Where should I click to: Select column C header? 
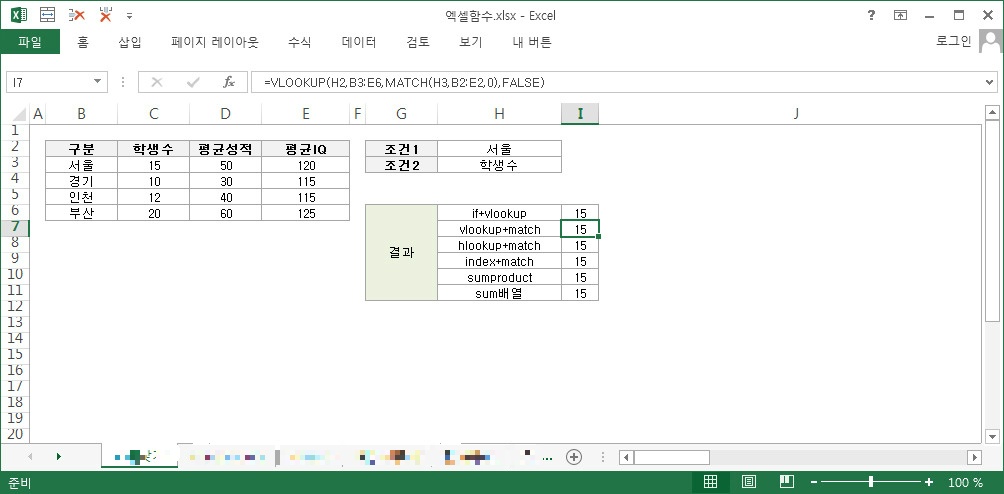click(154, 114)
